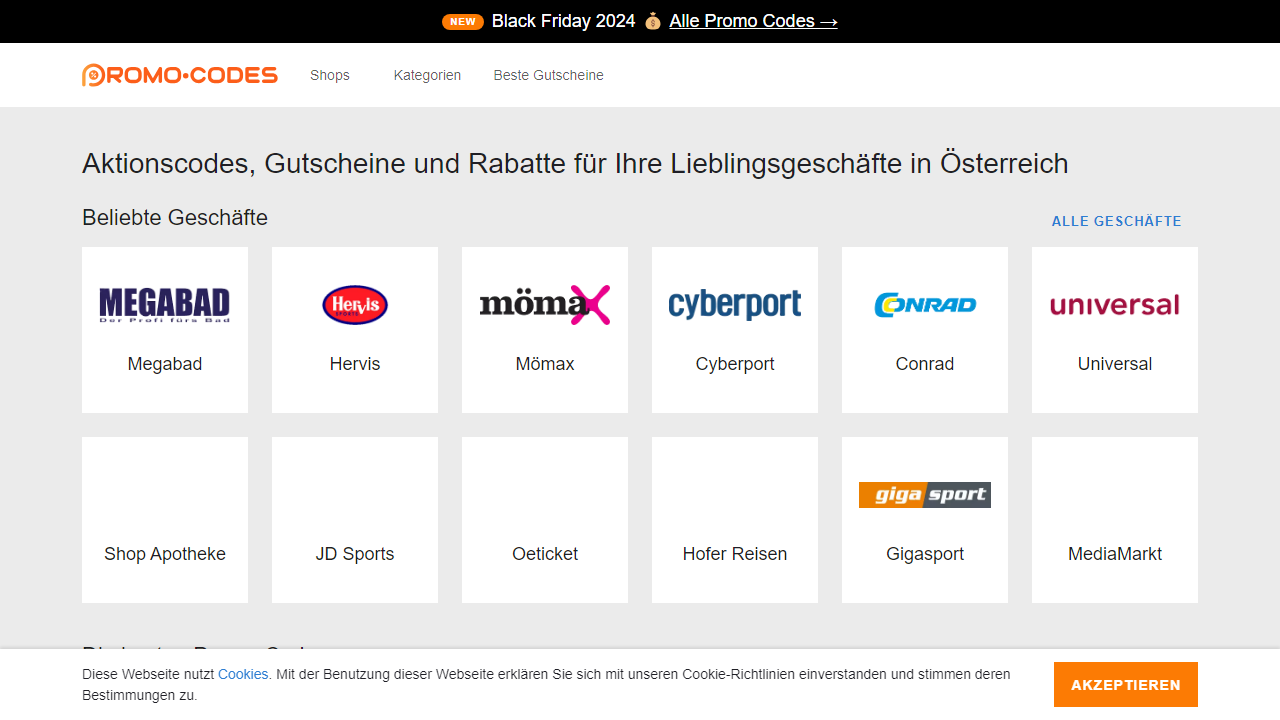This screenshot has width=1280, height=720.
Task: Open the Universal logo tile
Action: click(x=1115, y=305)
